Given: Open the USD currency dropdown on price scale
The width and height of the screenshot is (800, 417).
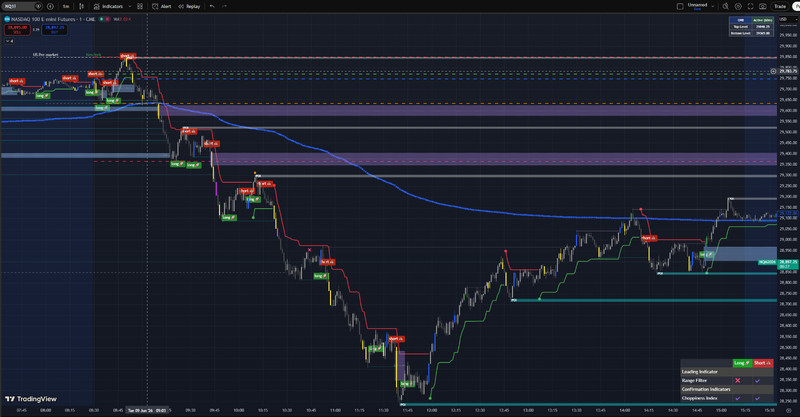Looking at the screenshot, I should click(789, 19).
